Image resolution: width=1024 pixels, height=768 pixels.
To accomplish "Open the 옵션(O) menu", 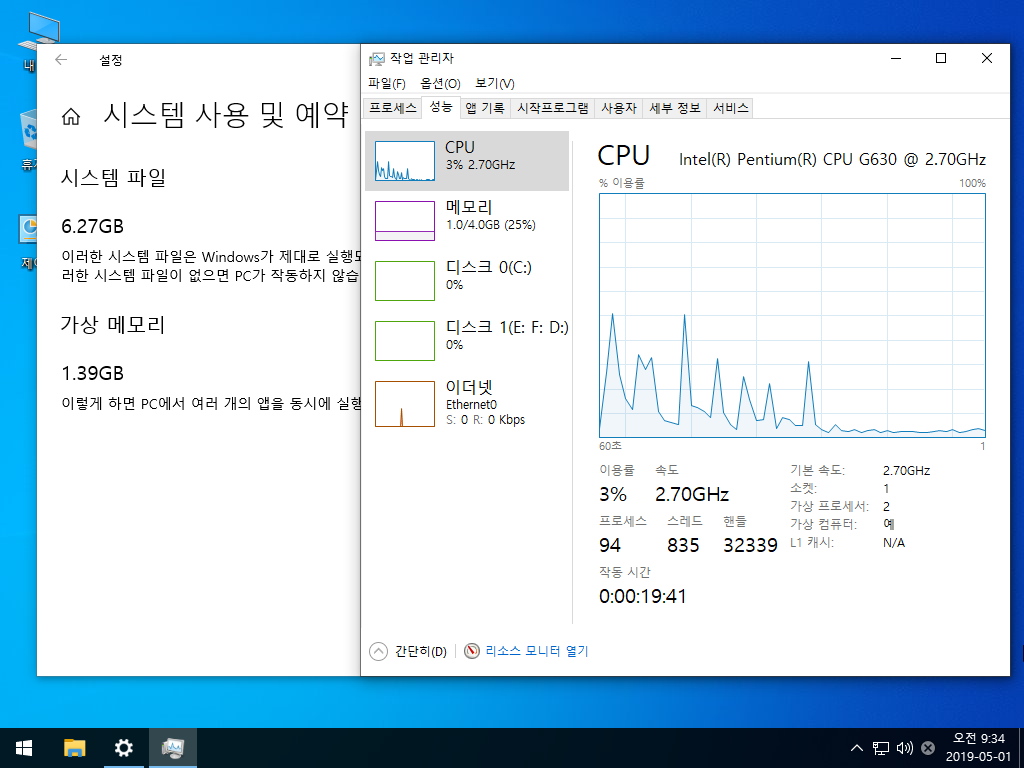I will pos(440,84).
